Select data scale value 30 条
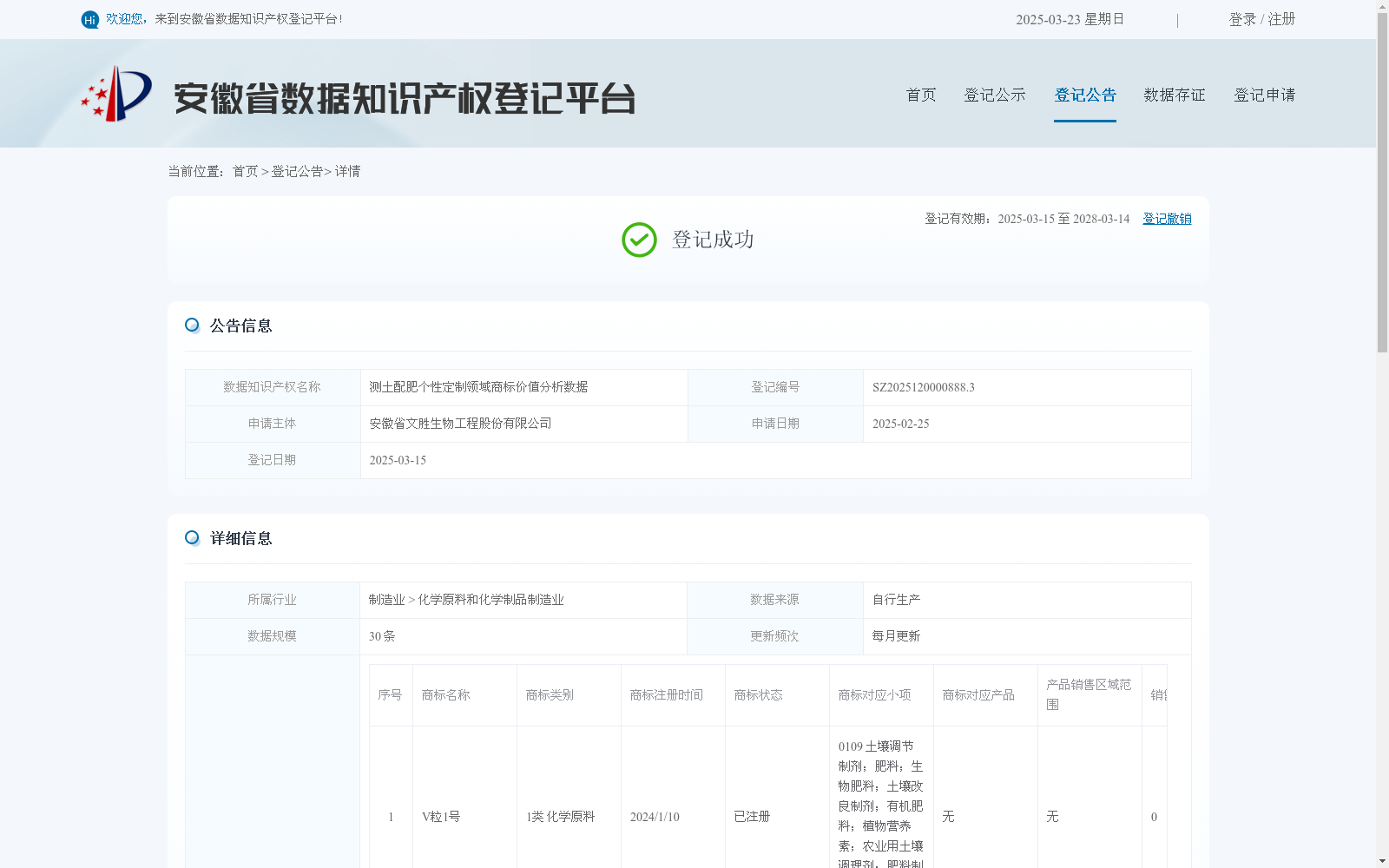The image size is (1389, 868). coord(382,636)
